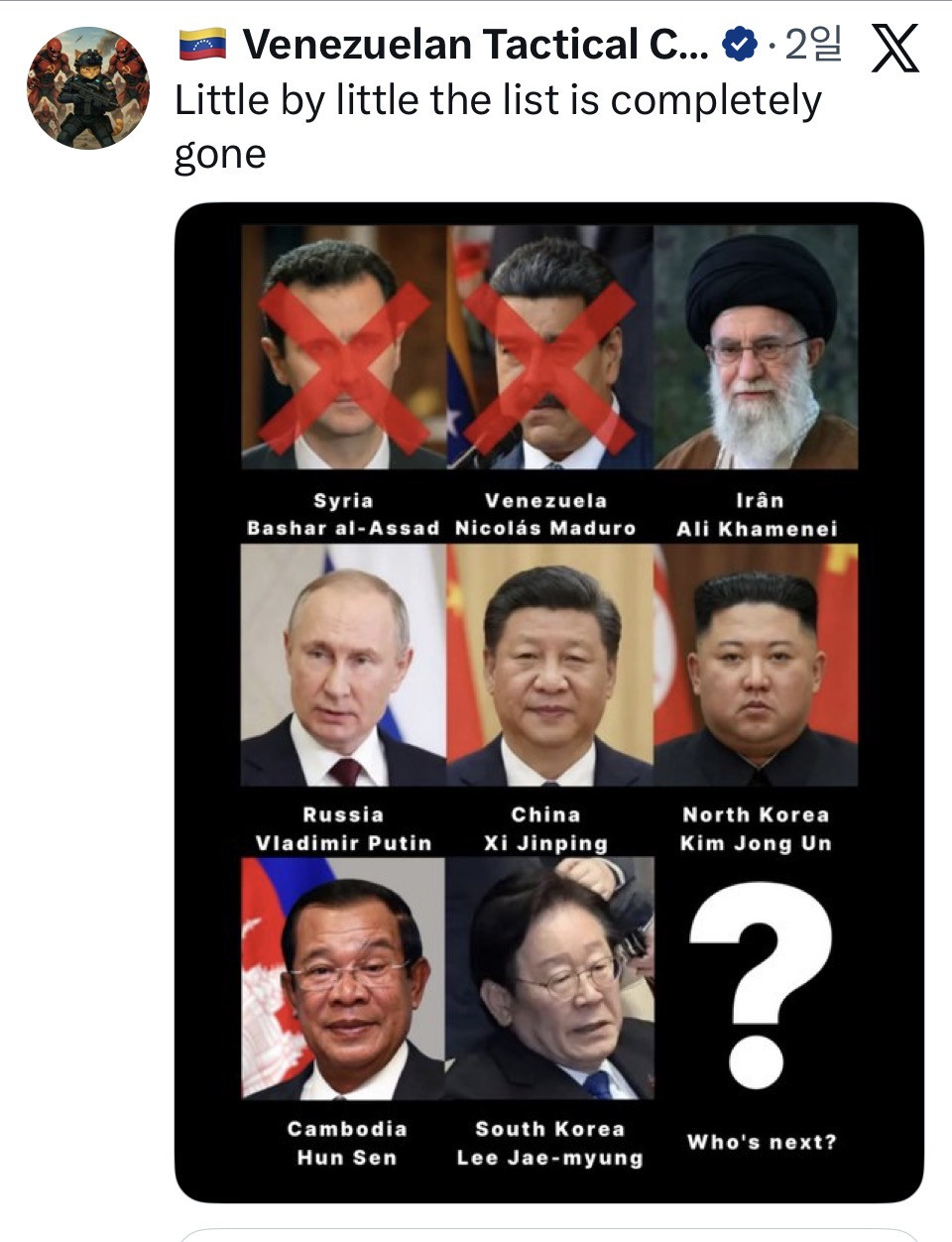952x1242 pixels.
Task: Open the photo captioned Irân Ali Khamenei
Action: (756, 346)
